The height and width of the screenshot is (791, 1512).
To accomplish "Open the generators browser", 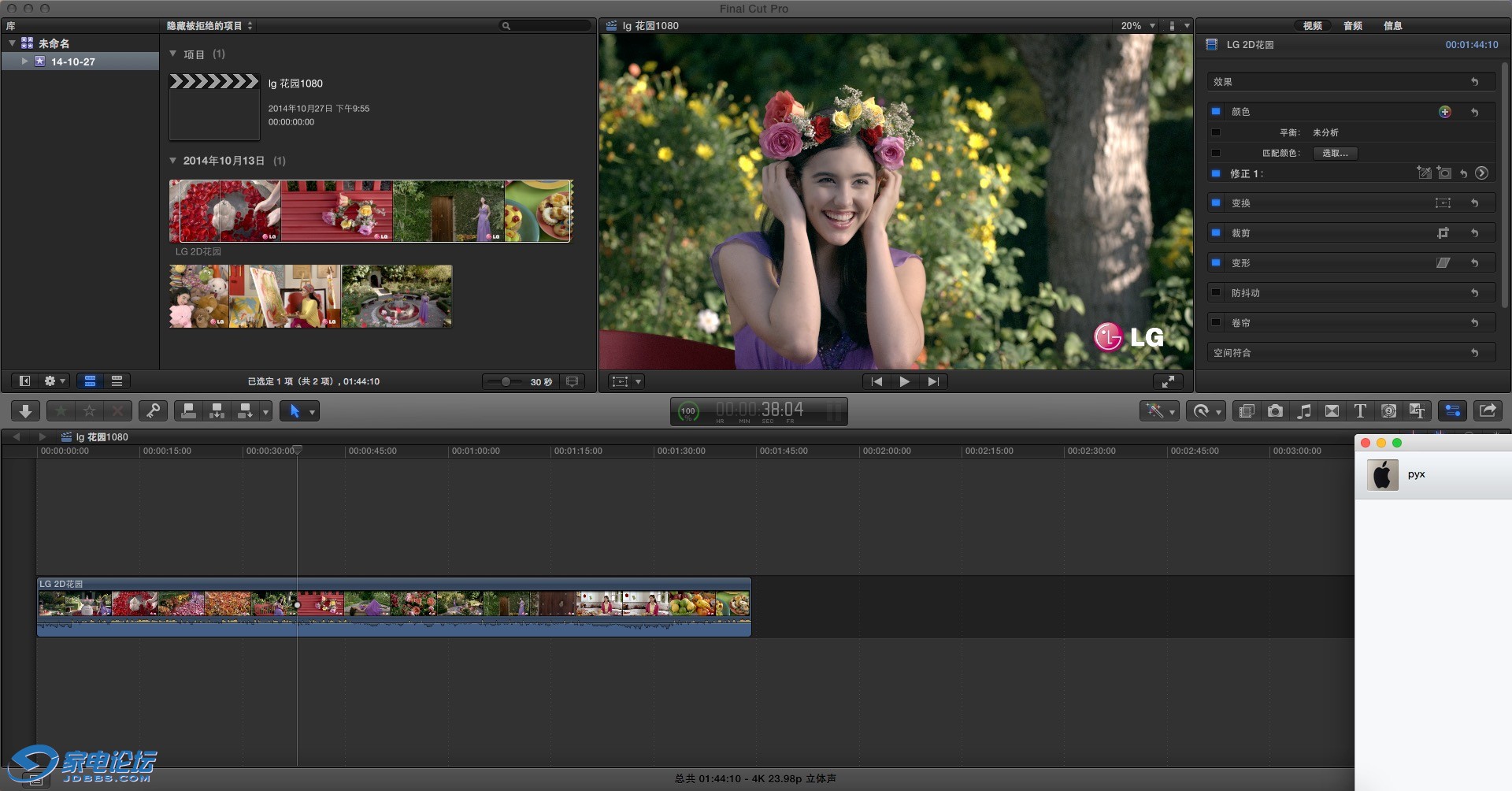I will pyautogui.click(x=1388, y=410).
